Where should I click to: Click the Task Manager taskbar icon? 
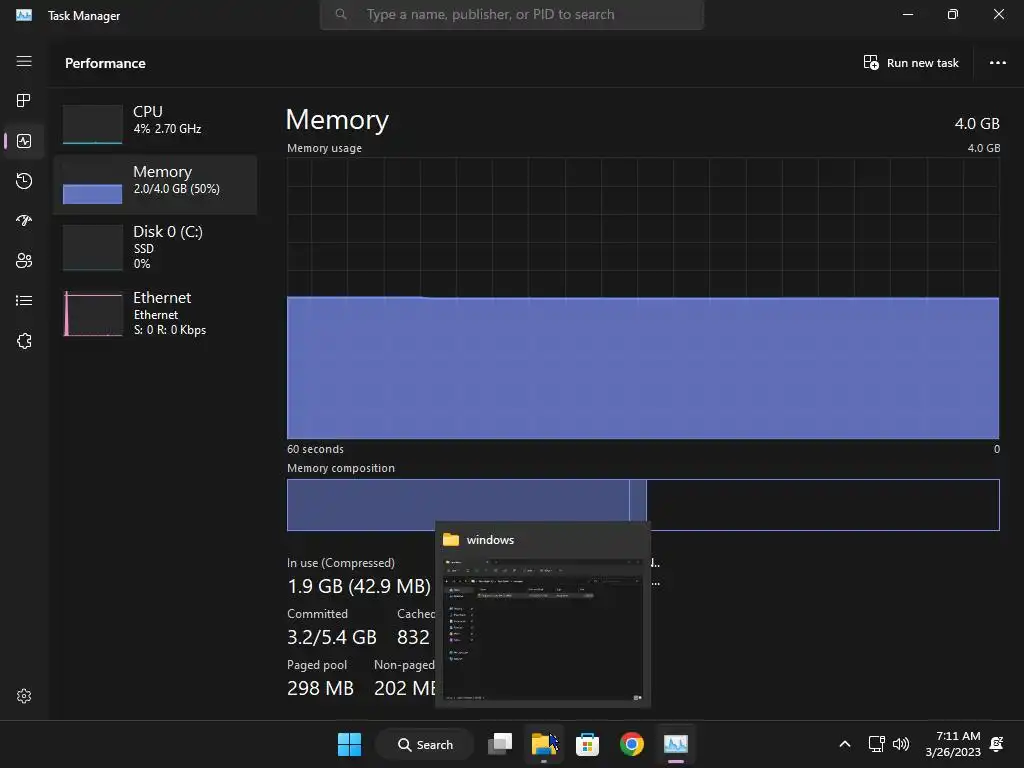(x=676, y=744)
